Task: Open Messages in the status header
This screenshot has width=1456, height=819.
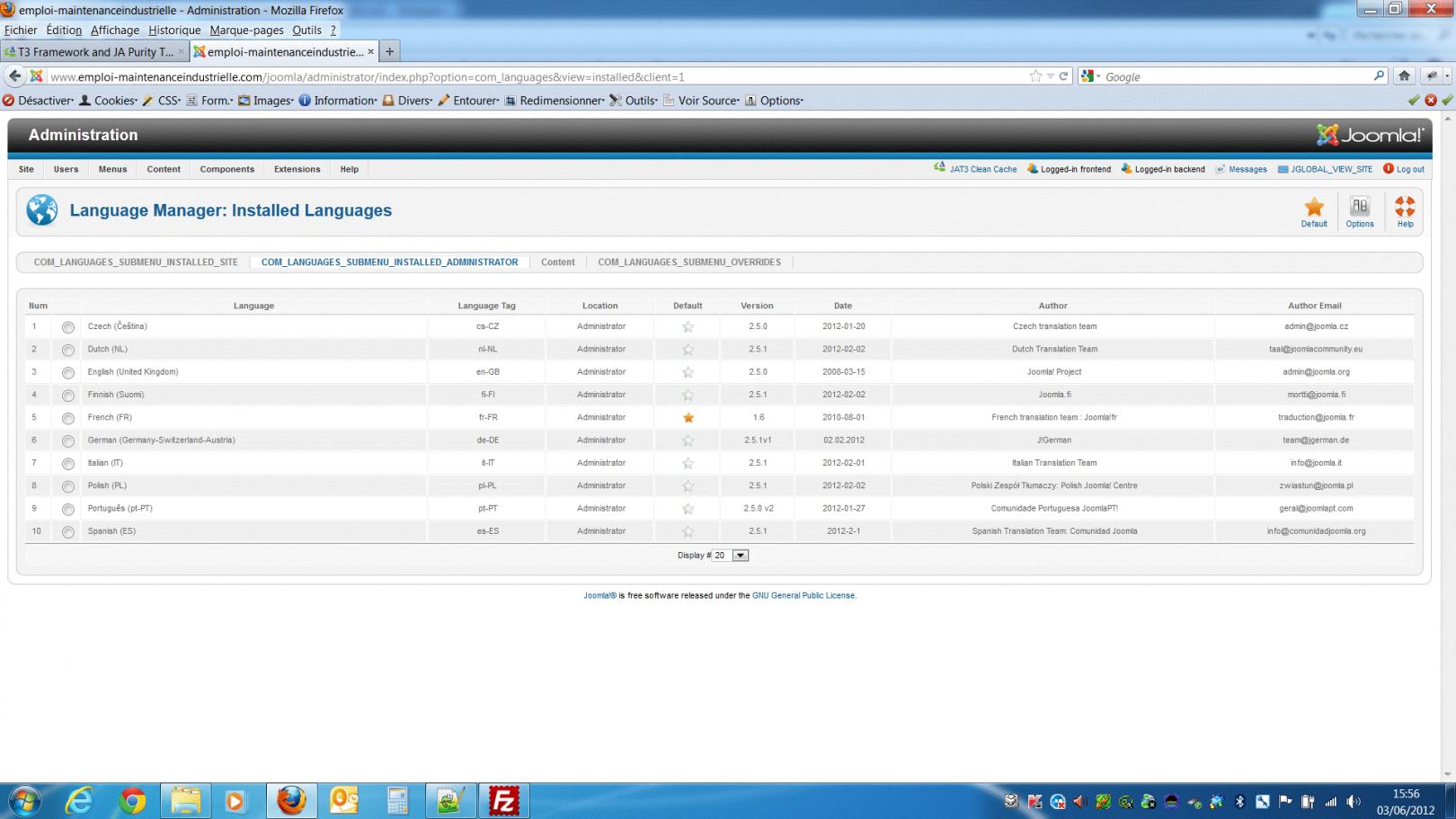Action: [x=1241, y=169]
